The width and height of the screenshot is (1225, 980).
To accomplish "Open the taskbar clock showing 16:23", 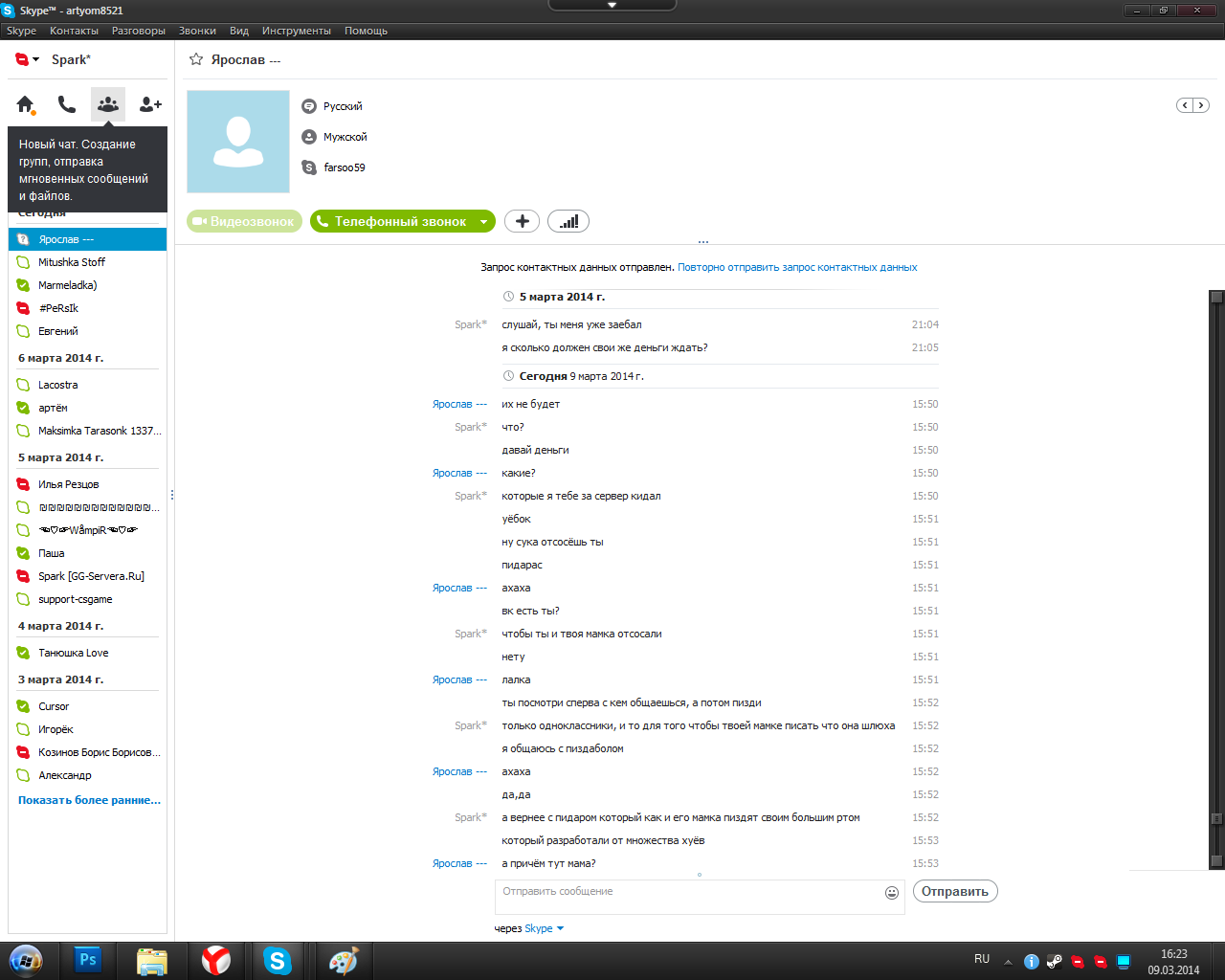I will 1174,962.
